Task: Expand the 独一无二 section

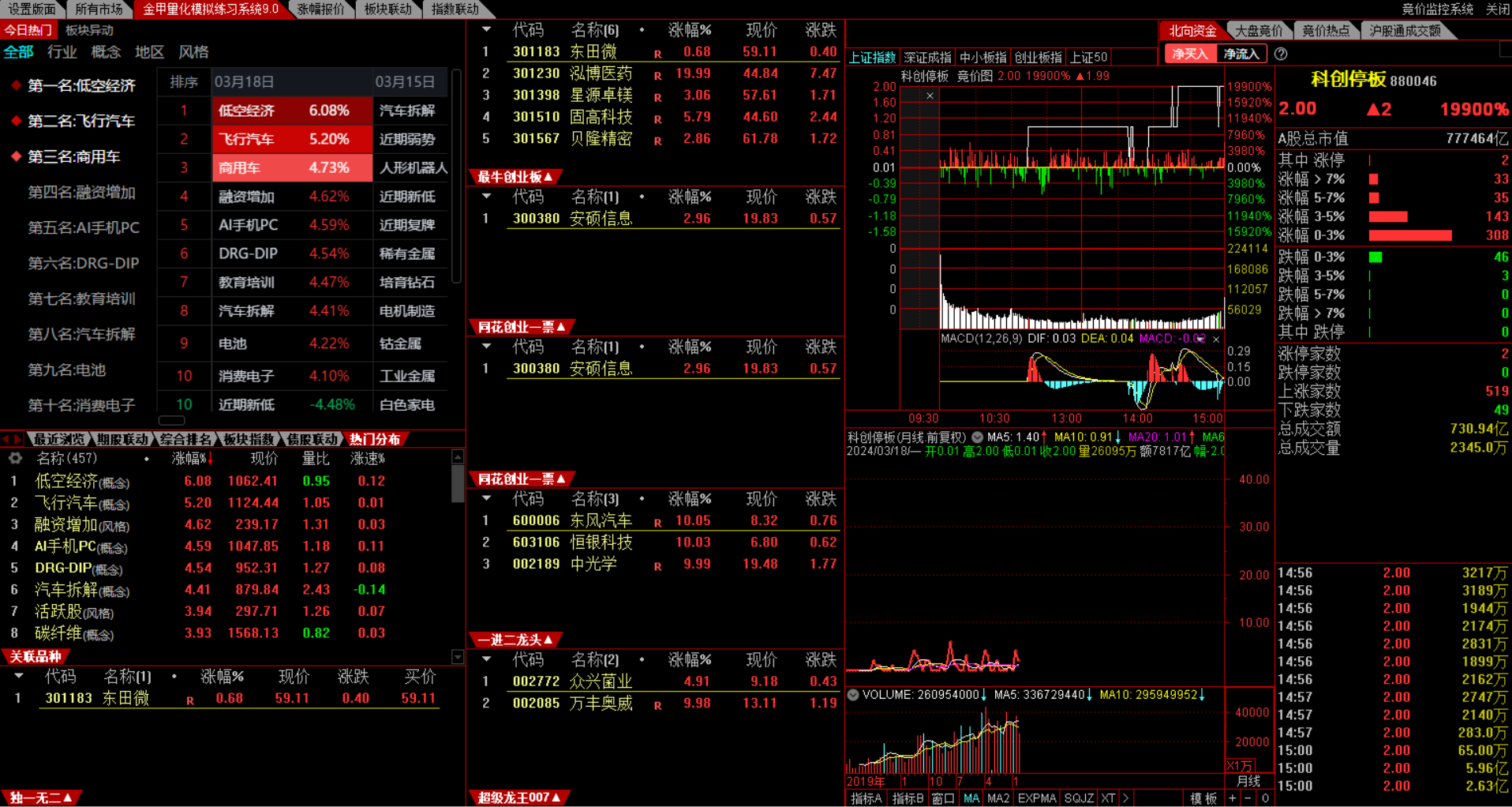Action: [41, 798]
